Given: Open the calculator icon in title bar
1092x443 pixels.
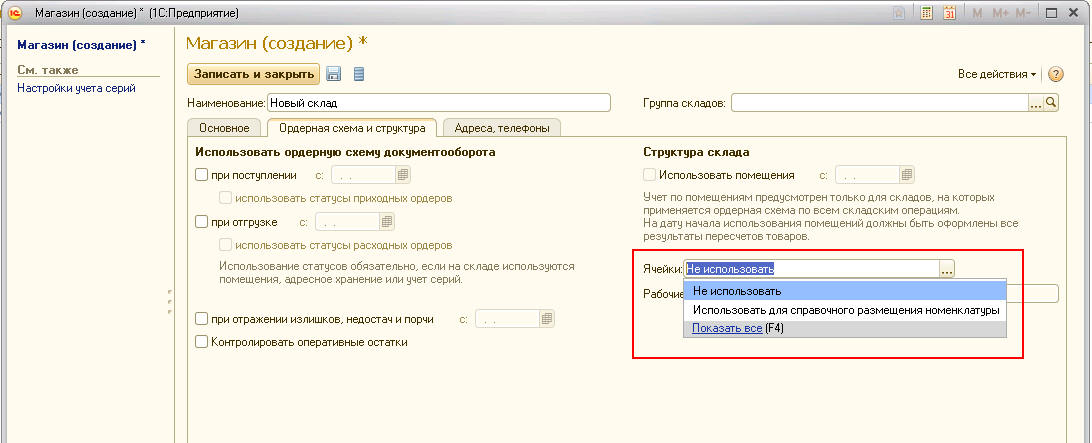Looking at the screenshot, I should click(x=927, y=13).
